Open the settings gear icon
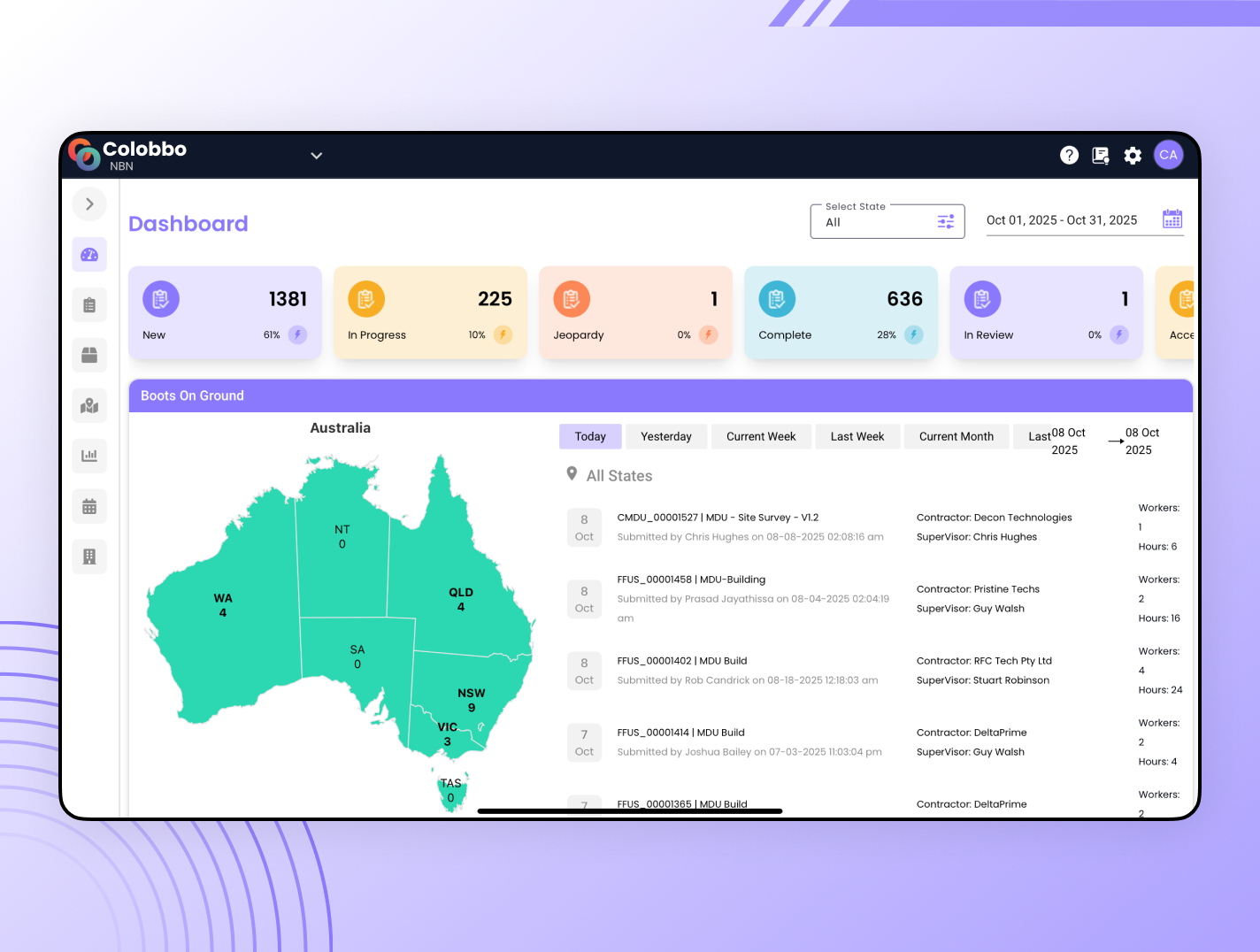1260x952 pixels. click(1133, 155)
